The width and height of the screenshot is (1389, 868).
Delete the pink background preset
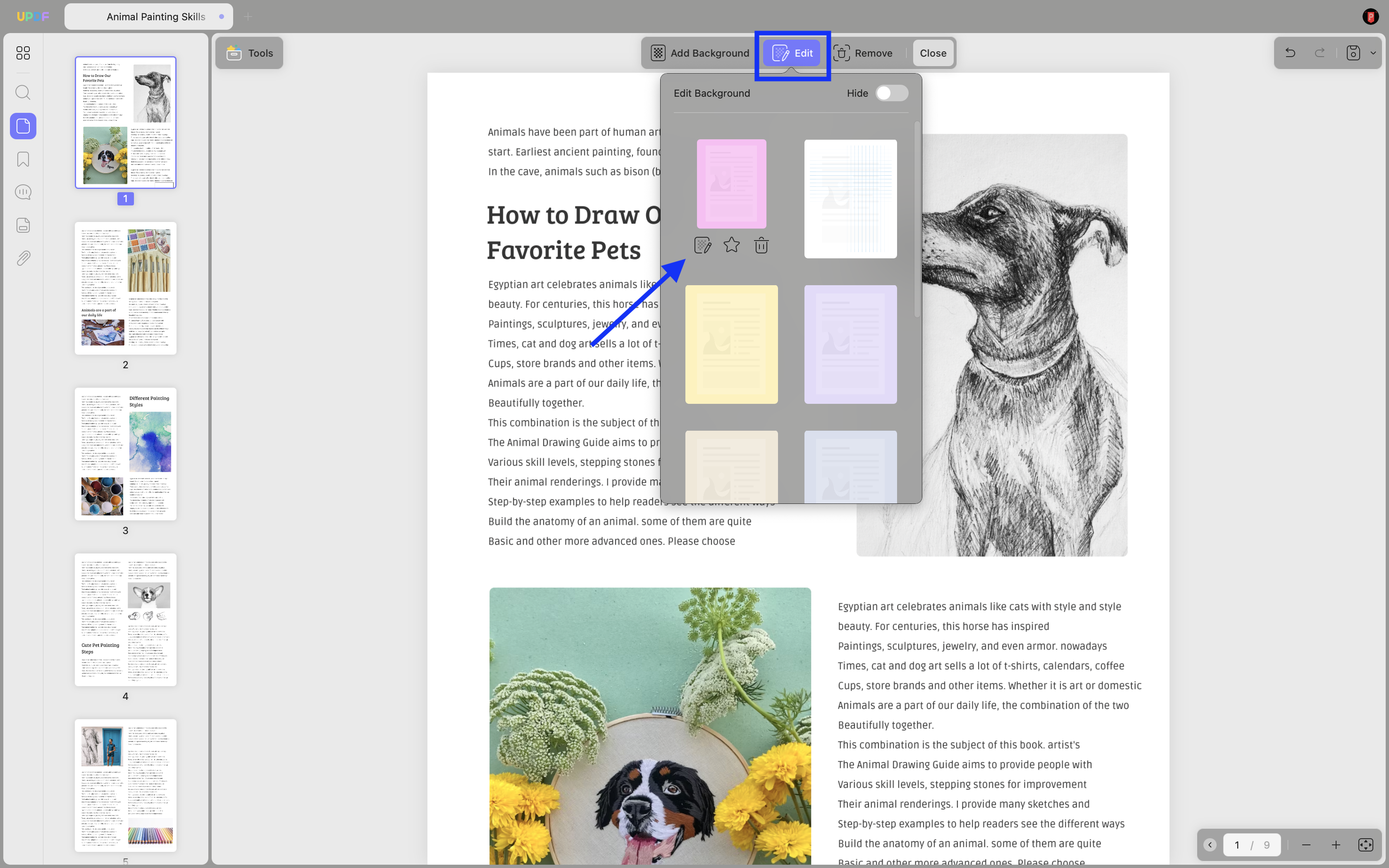tap(761, 246)
